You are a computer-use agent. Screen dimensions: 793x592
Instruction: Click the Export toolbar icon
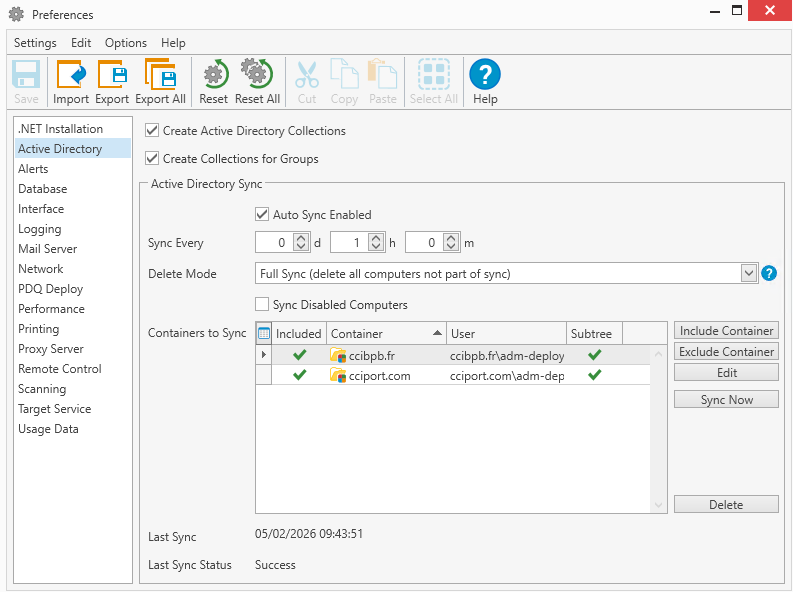tap(112, 74)
